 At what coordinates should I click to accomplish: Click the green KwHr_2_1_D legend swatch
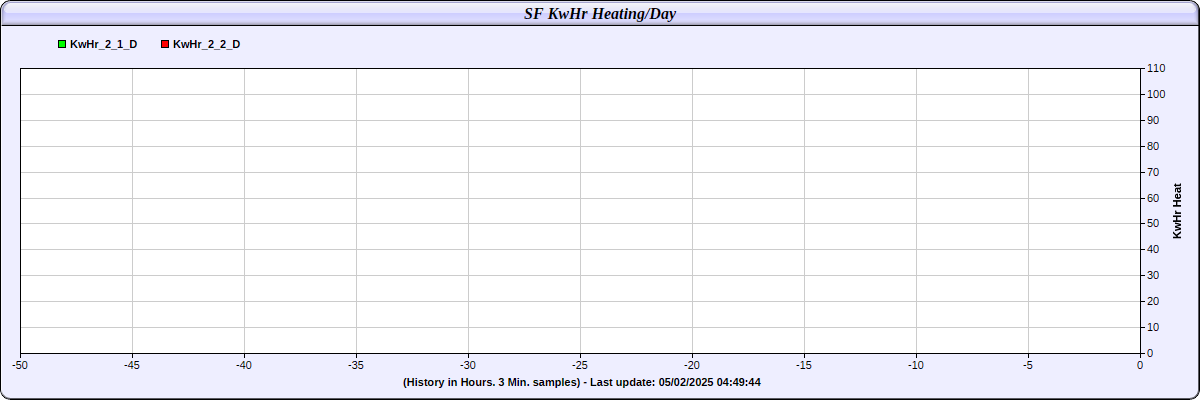tap(62, 44)
